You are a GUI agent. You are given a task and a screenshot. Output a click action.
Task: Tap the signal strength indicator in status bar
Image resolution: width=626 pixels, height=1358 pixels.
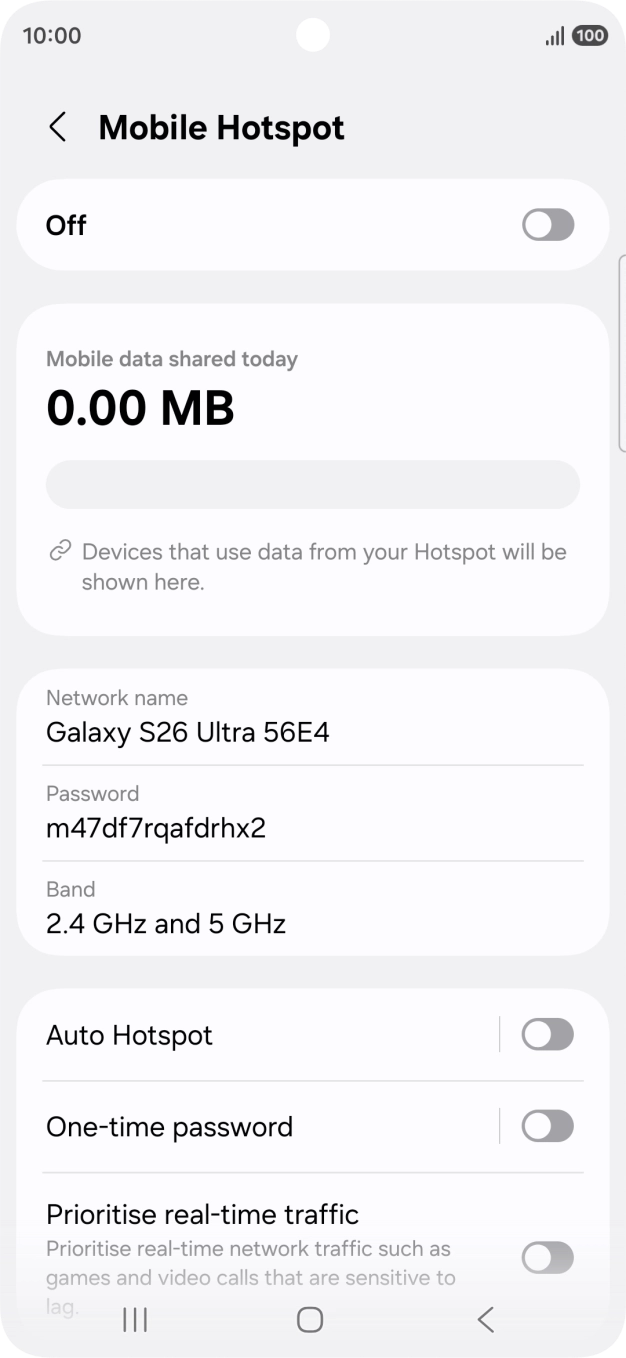[x=554, y=35]
